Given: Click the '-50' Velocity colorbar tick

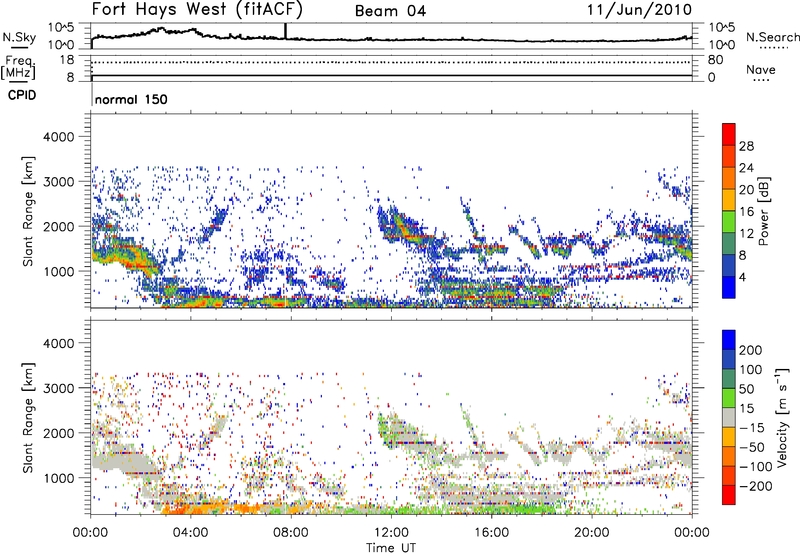Looking at the screenshot, I should pyautogui.click(x=752, y=447).
